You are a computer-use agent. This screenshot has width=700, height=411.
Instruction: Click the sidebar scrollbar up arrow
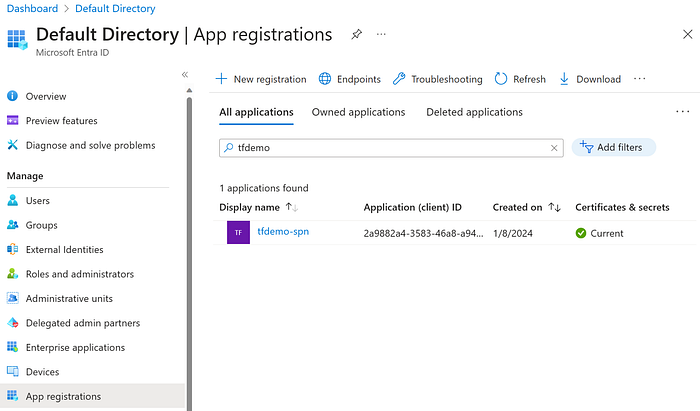coord(189,90)
